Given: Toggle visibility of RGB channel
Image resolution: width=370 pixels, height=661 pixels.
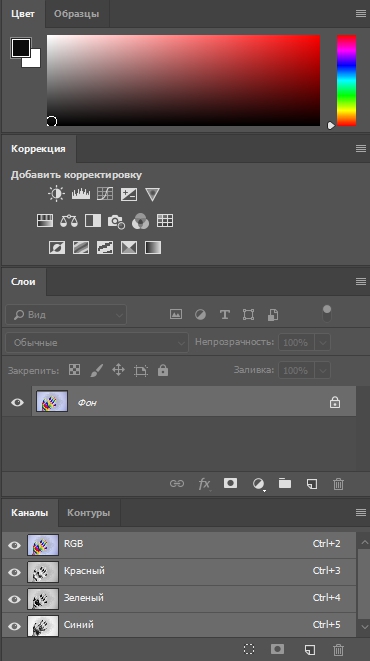Looking at the screenshot, I should tap(14, 545).
